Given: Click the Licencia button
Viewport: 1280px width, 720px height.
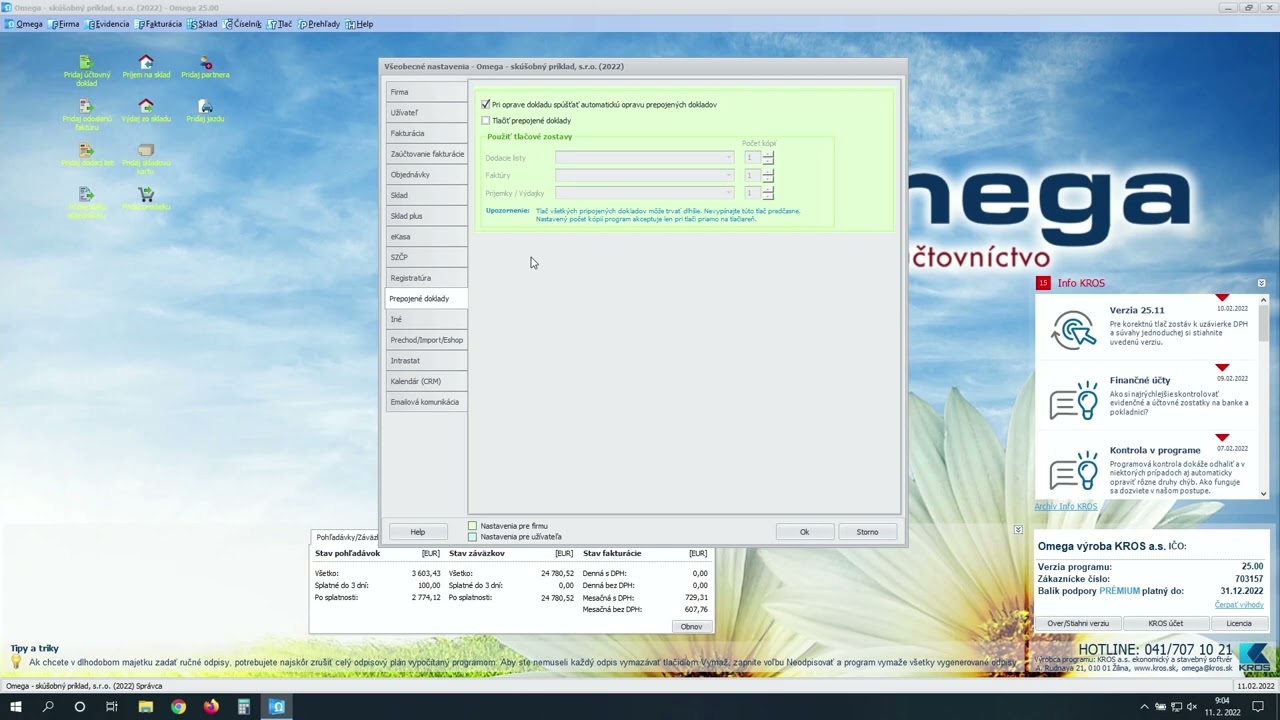Looking at the screenshot, I should click(x=1239, y=623).
